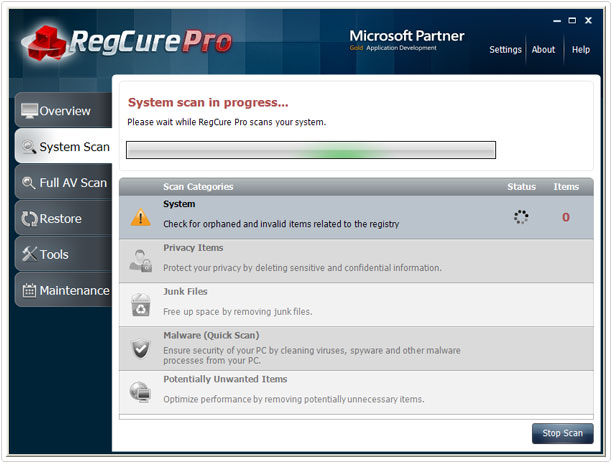
Task: Click 'Ensure security of your PC' description
Action: pyautogui.click(x=312, y=355)
